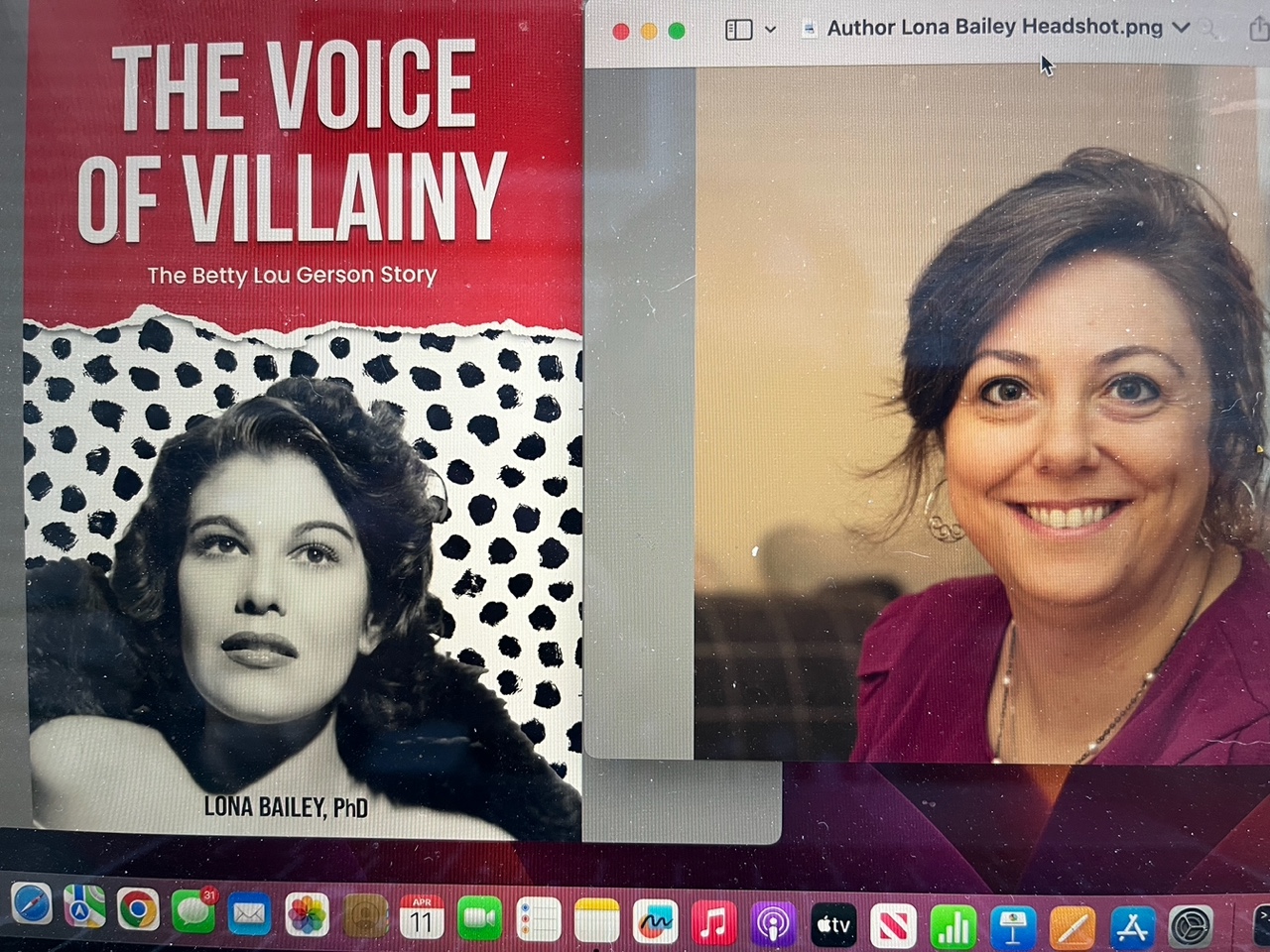Launch FaceTime from the Dock
Image resolution: width=1270 pixels, height=952 pixels.
479,919
